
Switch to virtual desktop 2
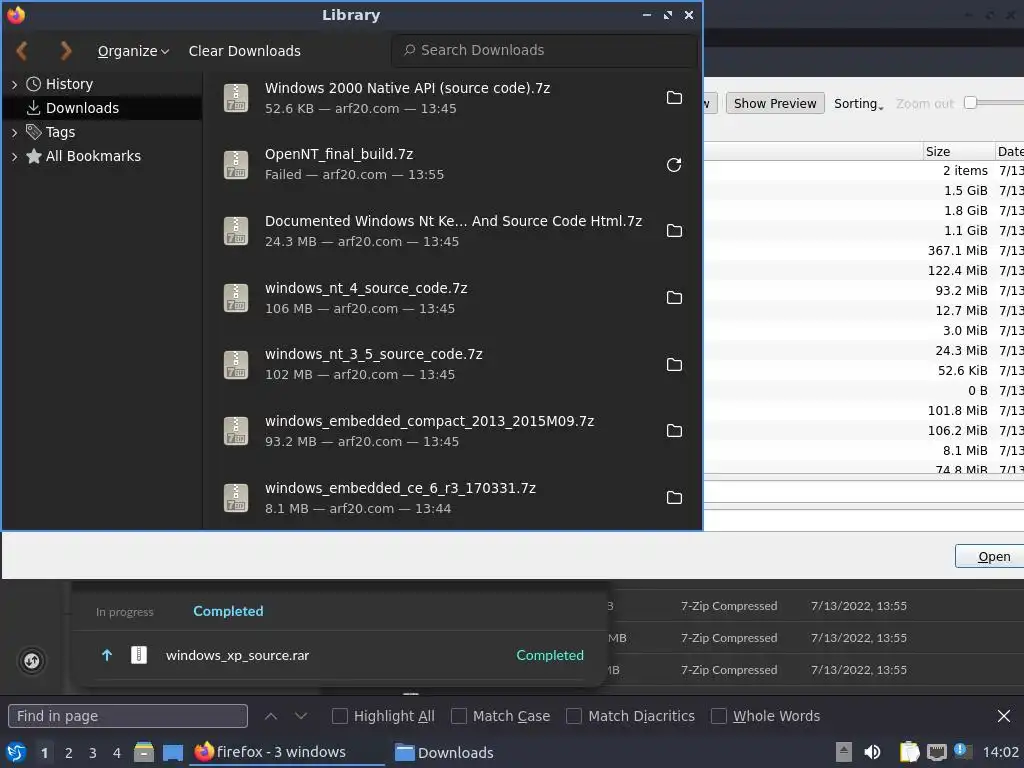click(x=69, y=753)
